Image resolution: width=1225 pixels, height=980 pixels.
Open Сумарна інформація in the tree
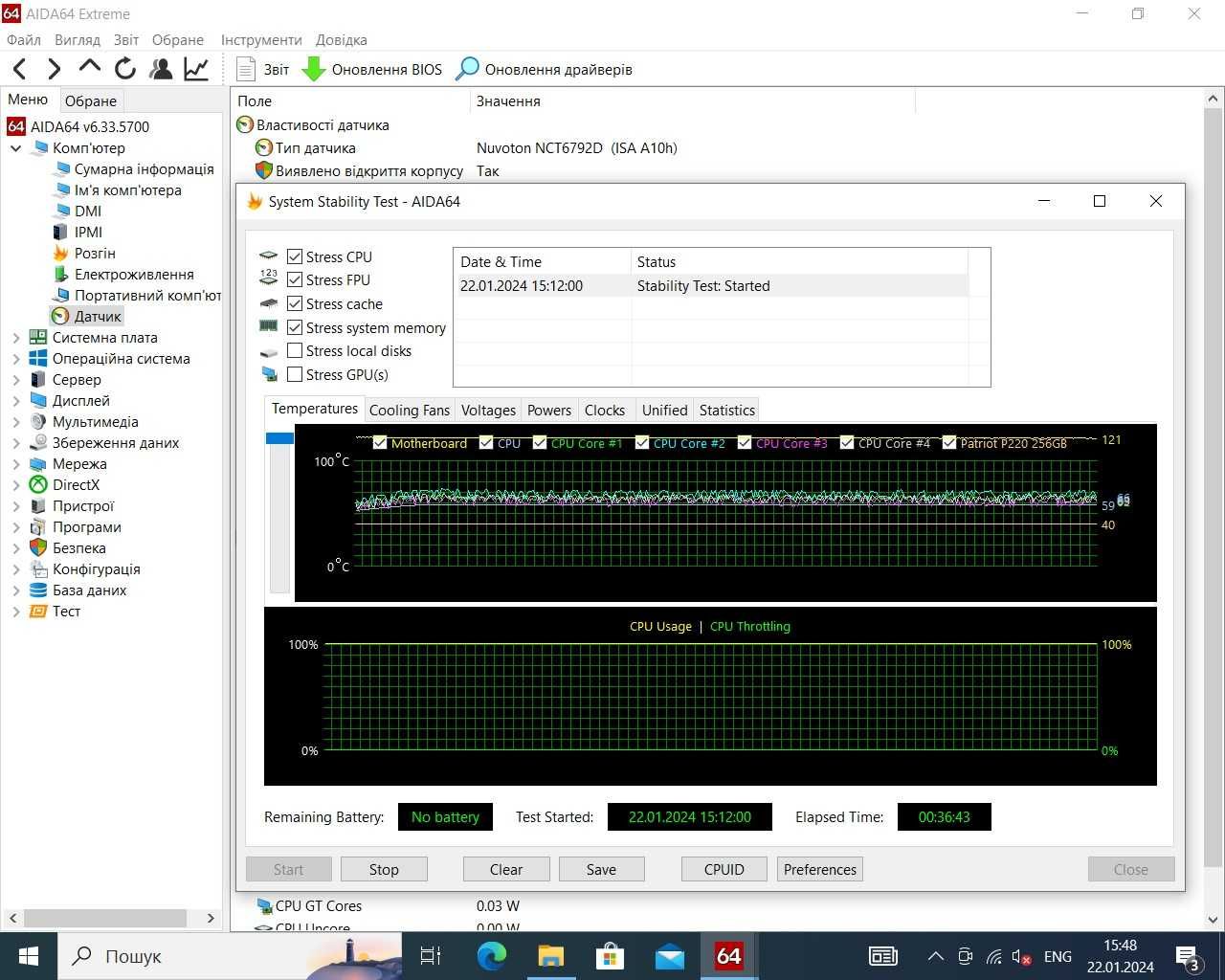pos(133,169)
